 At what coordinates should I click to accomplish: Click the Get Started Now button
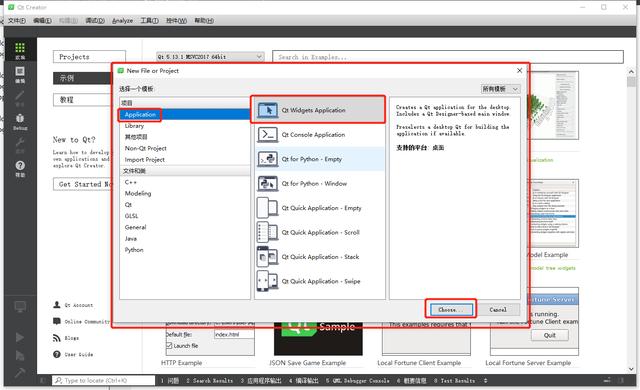pyautogui.click(x=82, y=184)
